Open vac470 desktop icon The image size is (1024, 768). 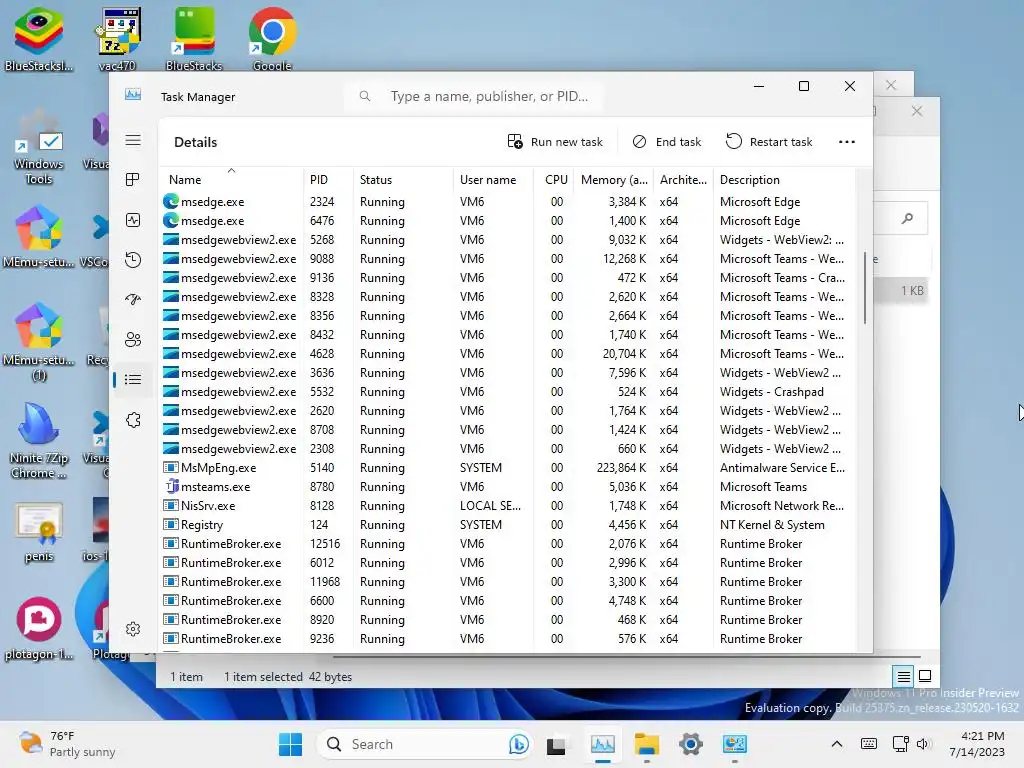pos(118,39)
